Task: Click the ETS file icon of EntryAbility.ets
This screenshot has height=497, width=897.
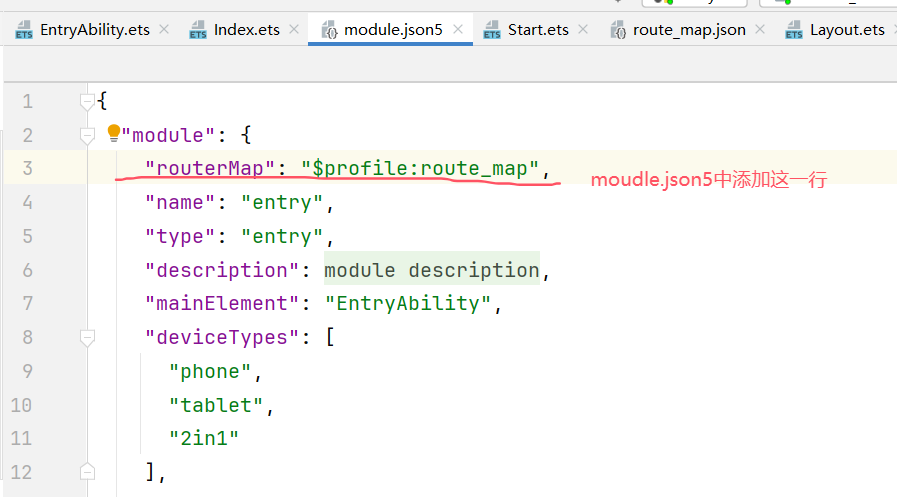Action: (24, 30)
